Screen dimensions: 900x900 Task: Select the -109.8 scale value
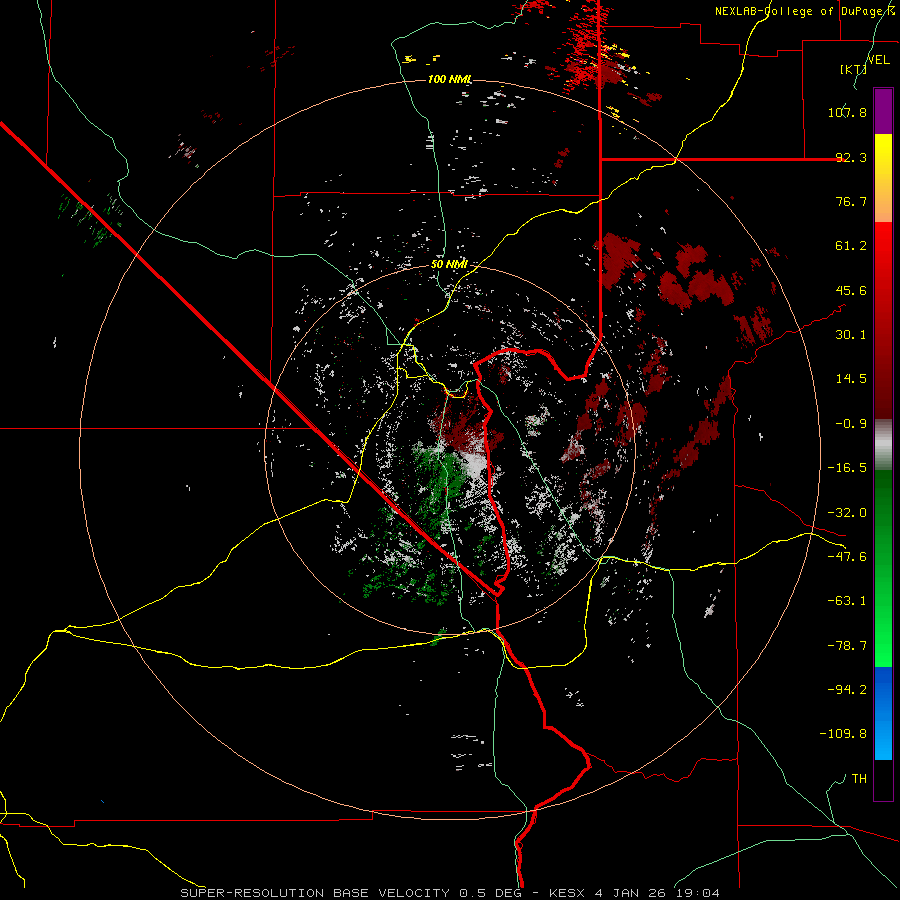coord(844,734)
